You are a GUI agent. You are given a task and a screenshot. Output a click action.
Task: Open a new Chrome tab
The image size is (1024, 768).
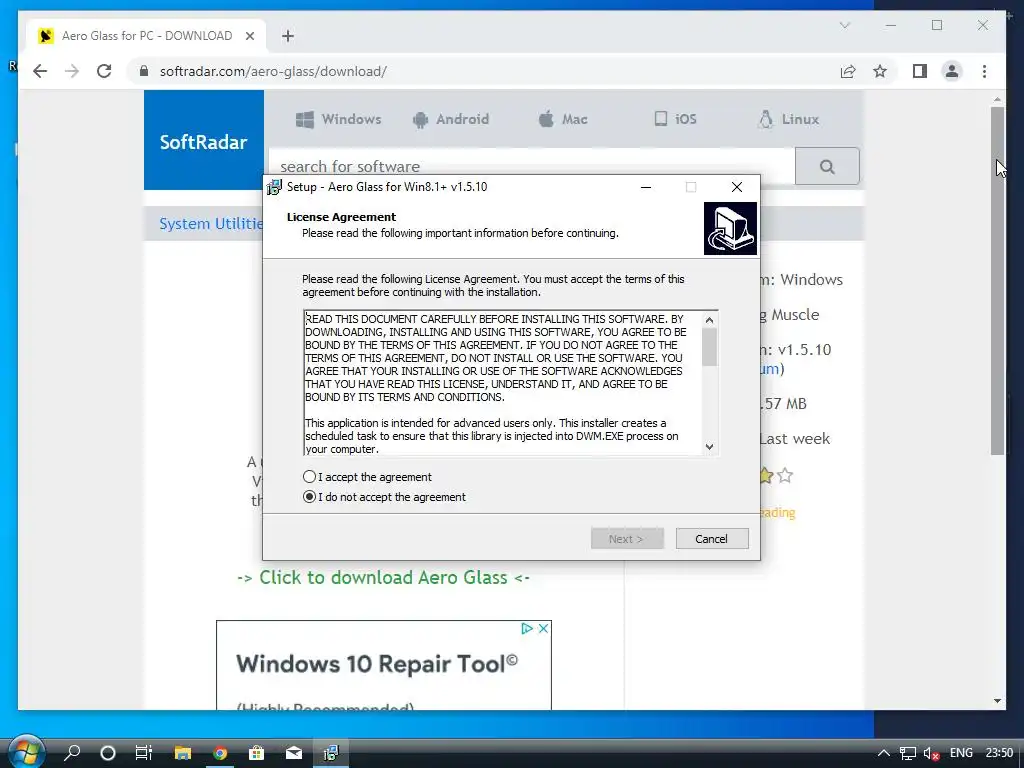288,36
